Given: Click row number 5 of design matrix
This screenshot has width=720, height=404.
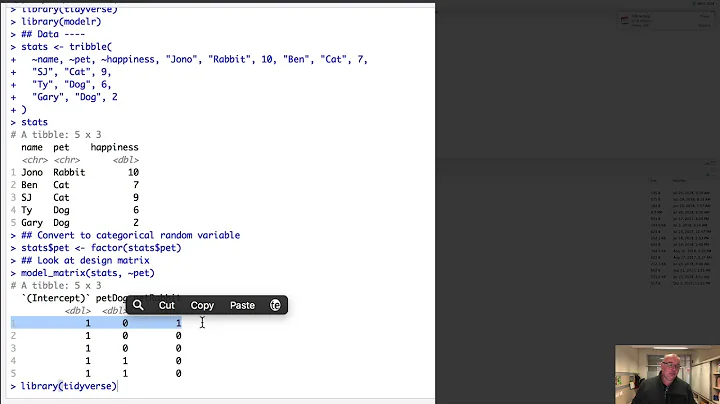Looking at the screenshot, I should 13,374.
